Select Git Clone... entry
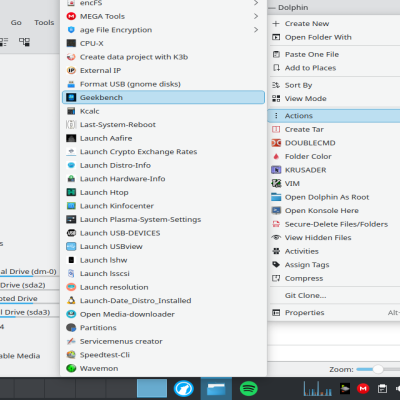This screenshot has height=400, width=400. [334, 295]
